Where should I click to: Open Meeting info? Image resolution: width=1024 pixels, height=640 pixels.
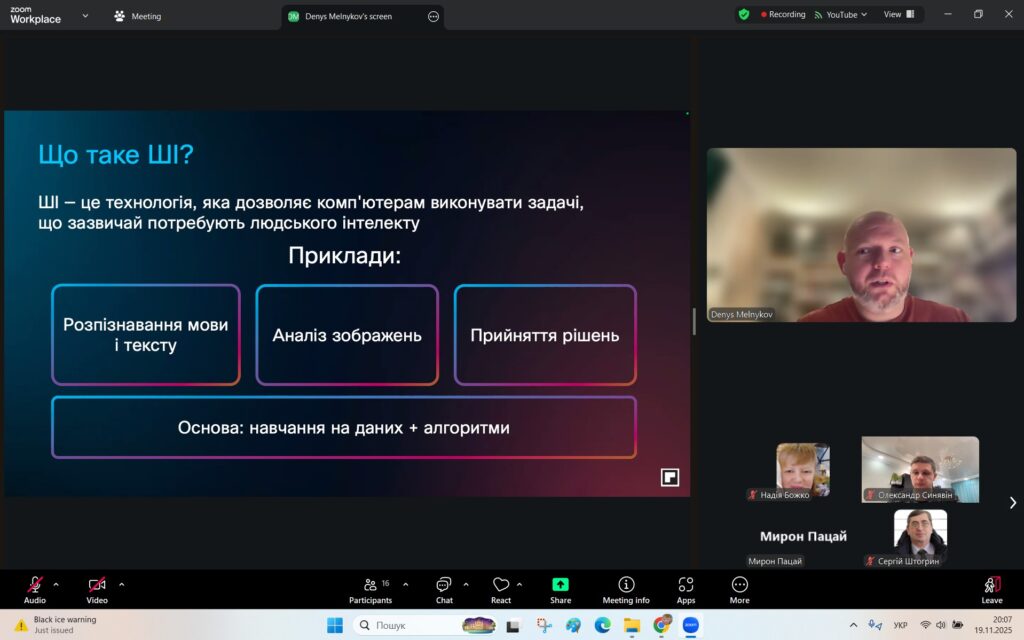(626, 589)
